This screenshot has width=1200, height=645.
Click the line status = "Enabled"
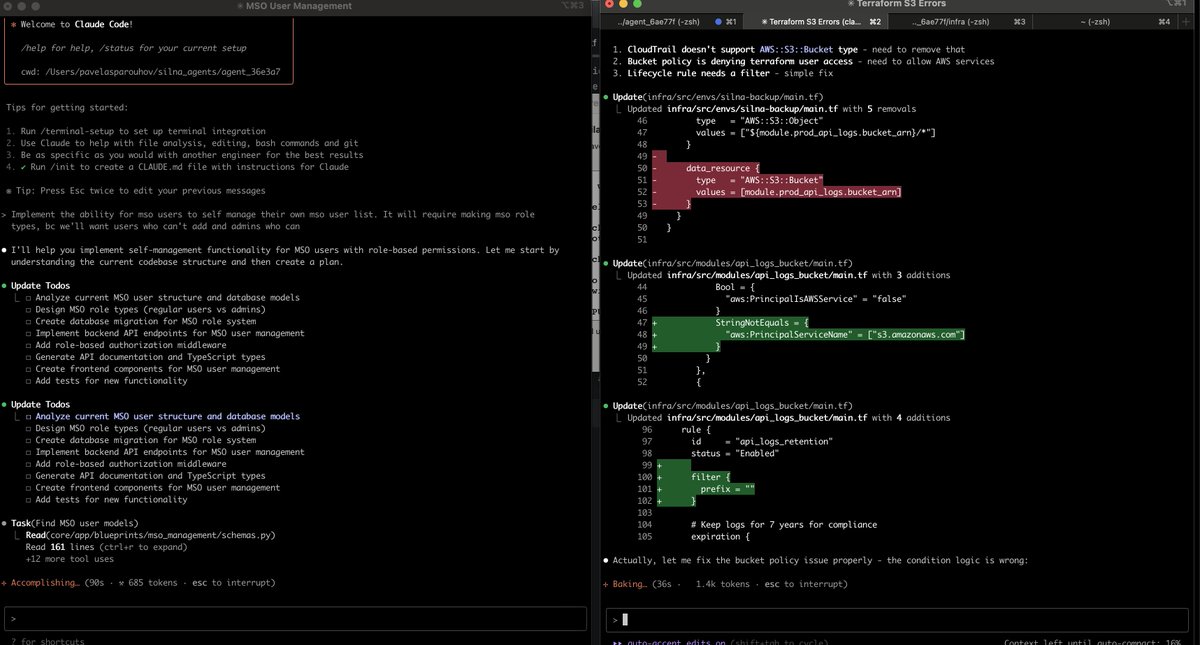734,453
